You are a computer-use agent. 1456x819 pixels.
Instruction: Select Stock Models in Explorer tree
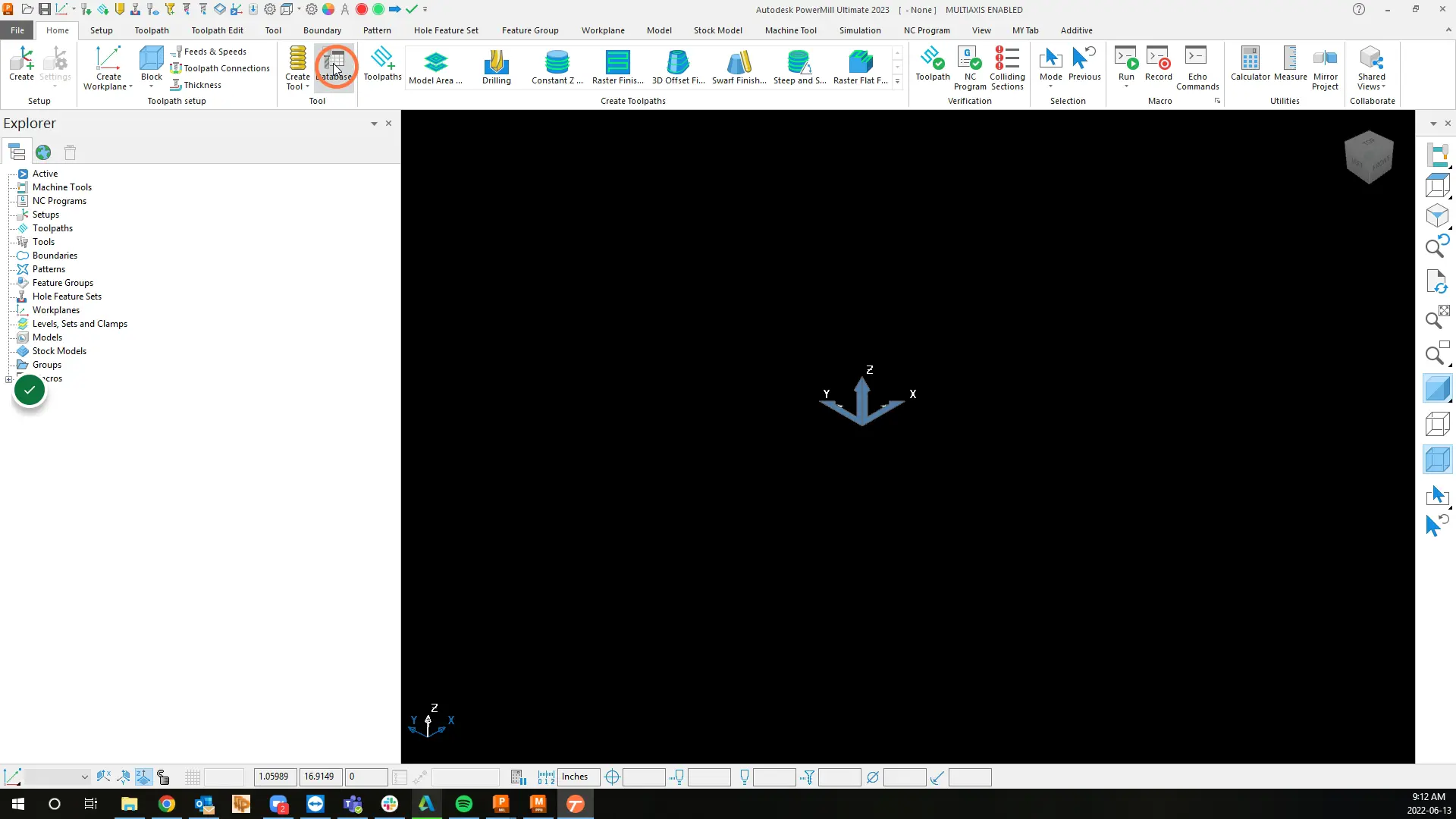coord(59,351)
